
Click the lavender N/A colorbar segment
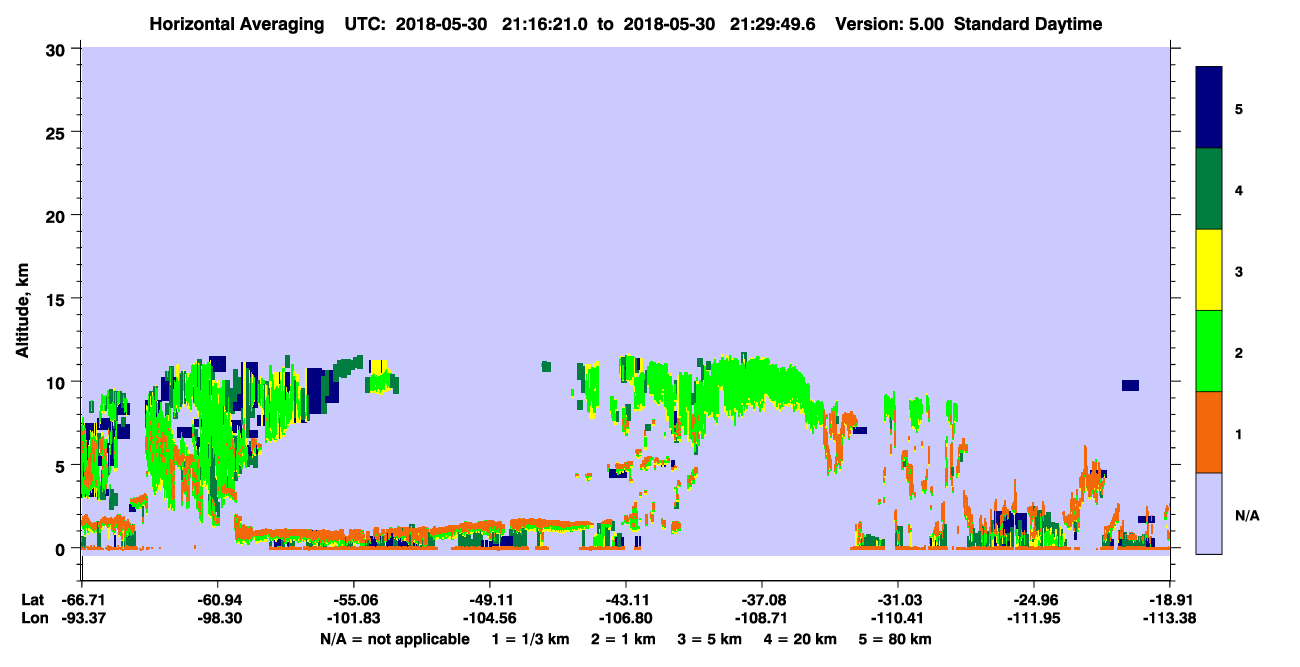click(x=1209, y=513)
